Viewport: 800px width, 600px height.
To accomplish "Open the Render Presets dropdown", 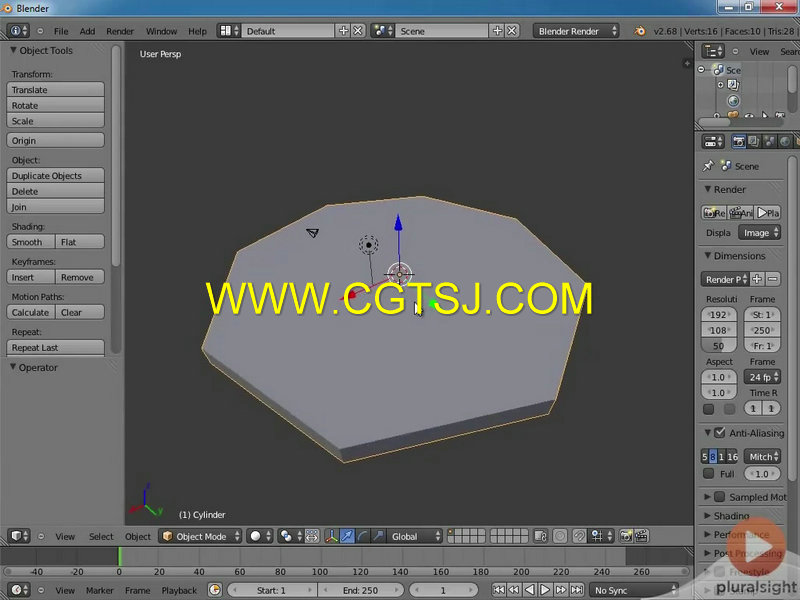I will (x=724, y=279).
